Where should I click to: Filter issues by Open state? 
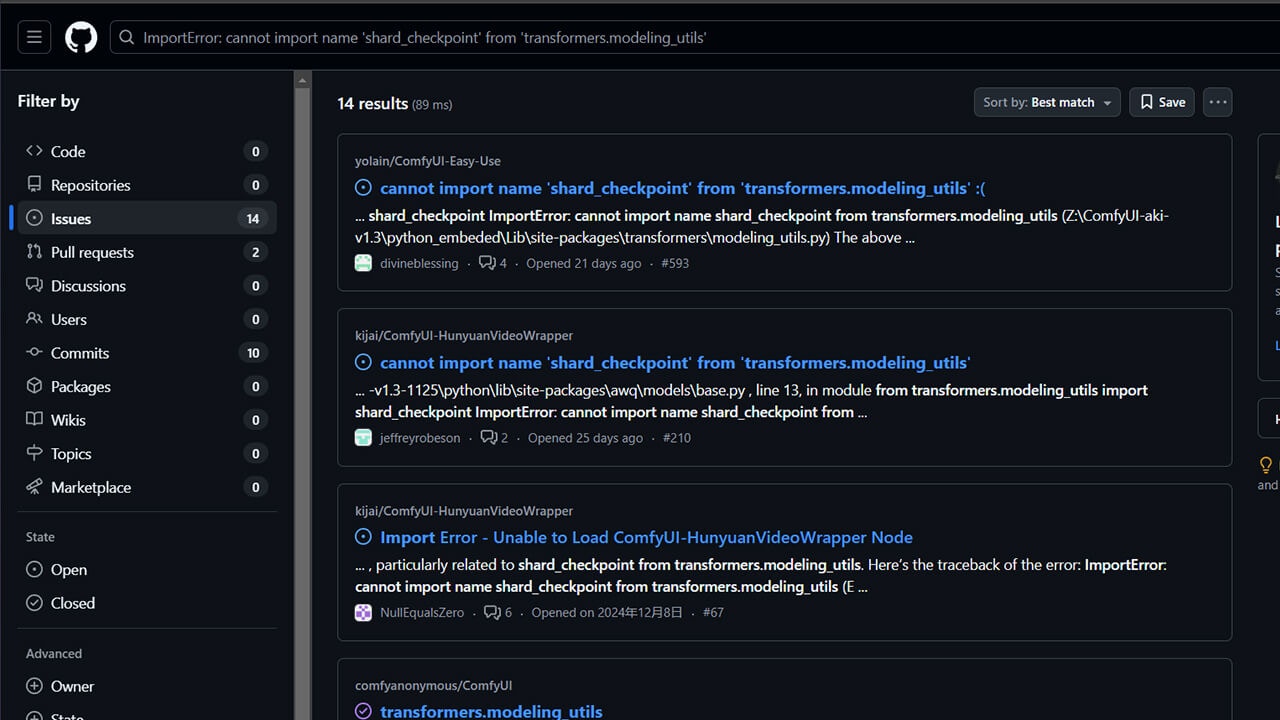(x=147, y=570)
